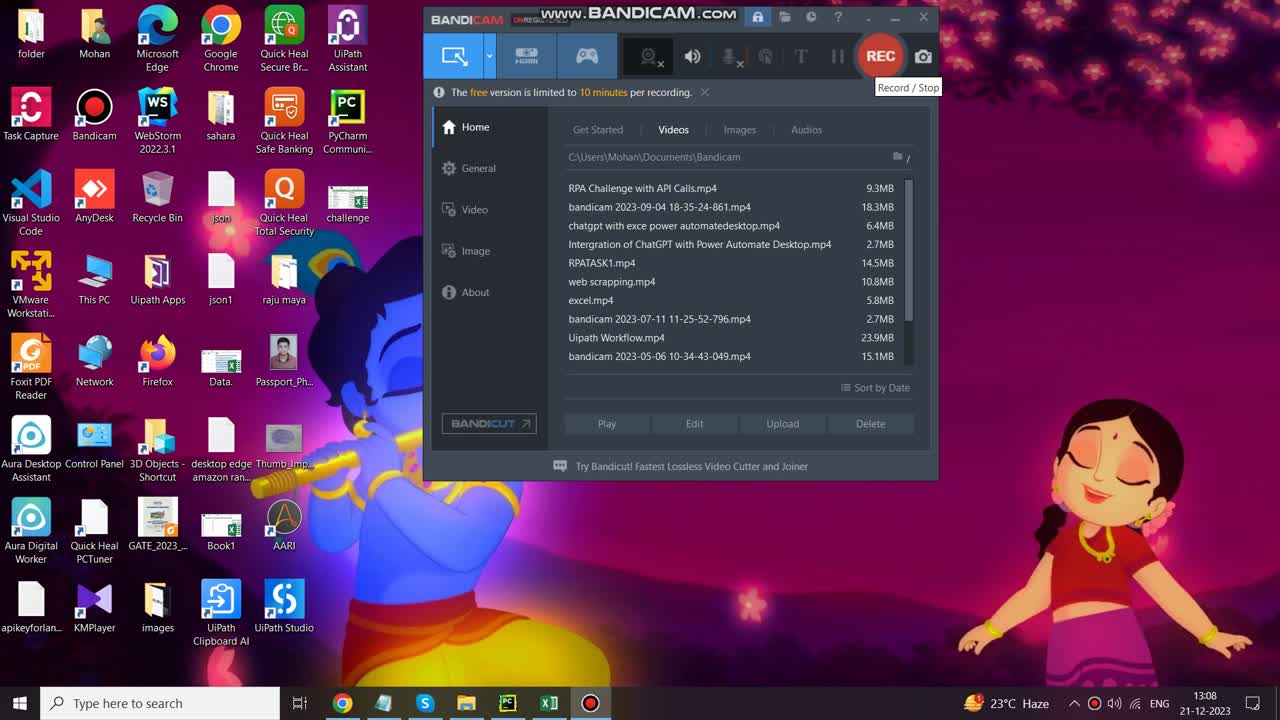Open Bandicut link button
This screenshot has height=720, width=1280.
pos(489,424)
